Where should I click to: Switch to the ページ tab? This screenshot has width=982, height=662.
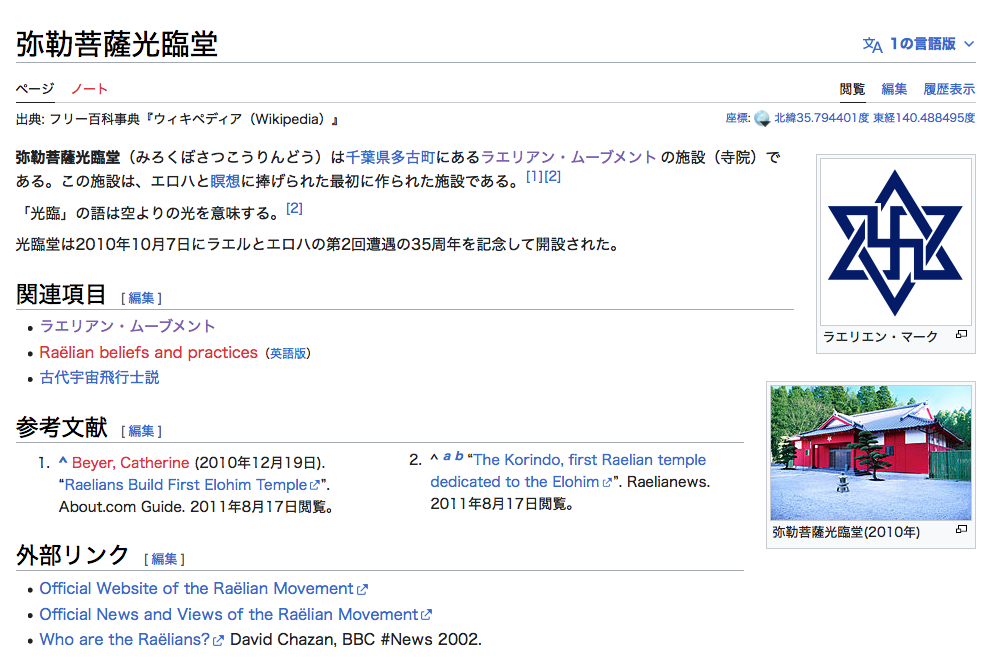(35, 89)
